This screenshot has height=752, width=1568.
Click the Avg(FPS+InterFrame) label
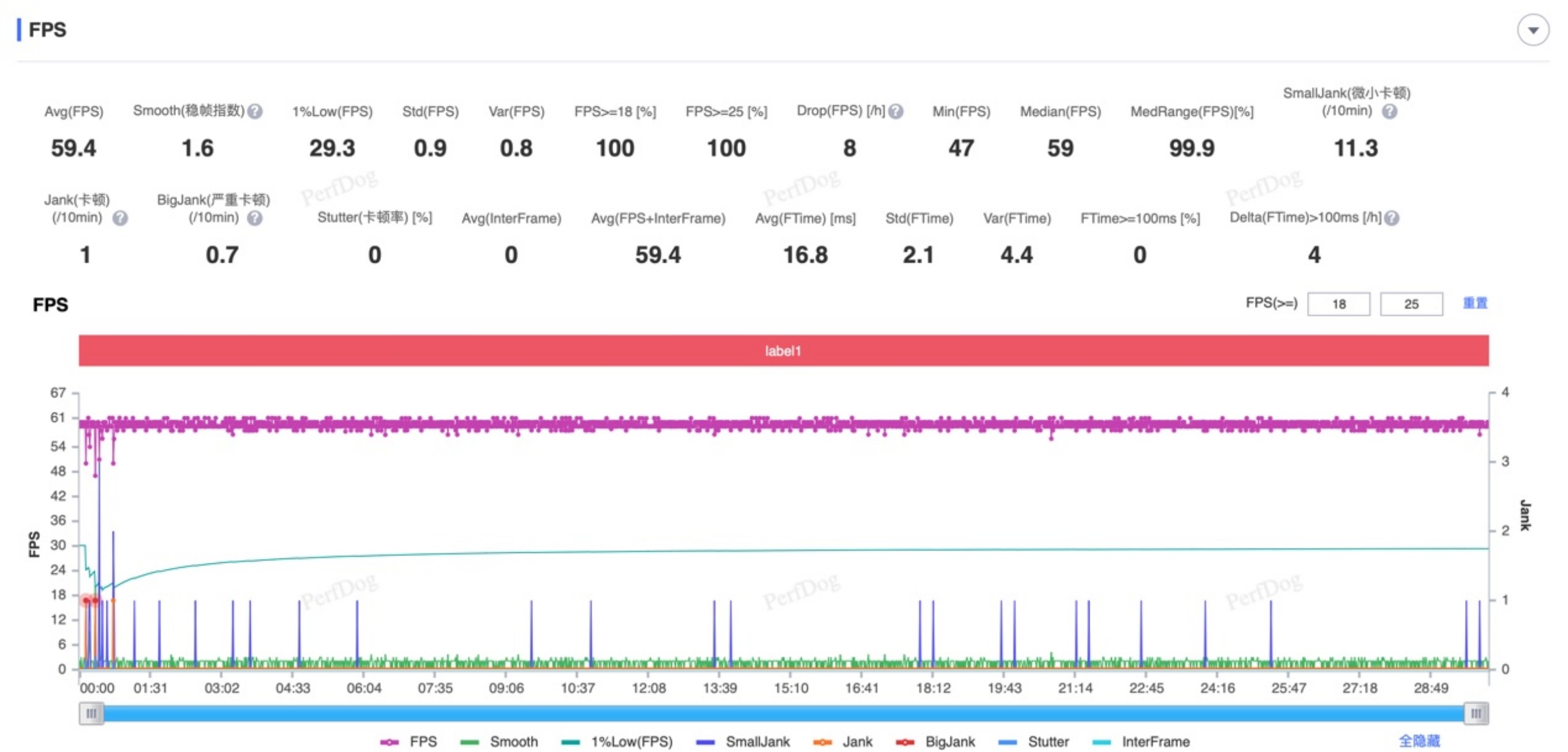pos(658,218)
